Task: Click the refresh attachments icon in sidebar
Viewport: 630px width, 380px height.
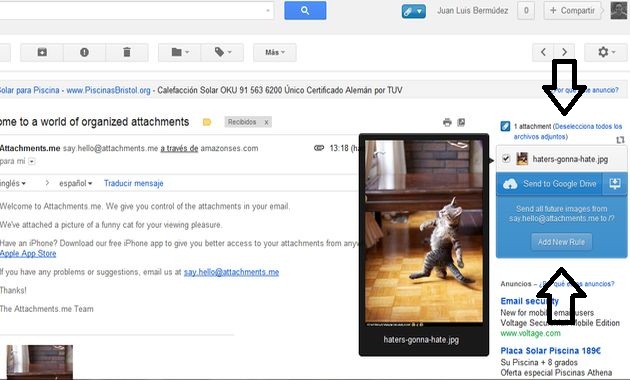Action: 620,139
